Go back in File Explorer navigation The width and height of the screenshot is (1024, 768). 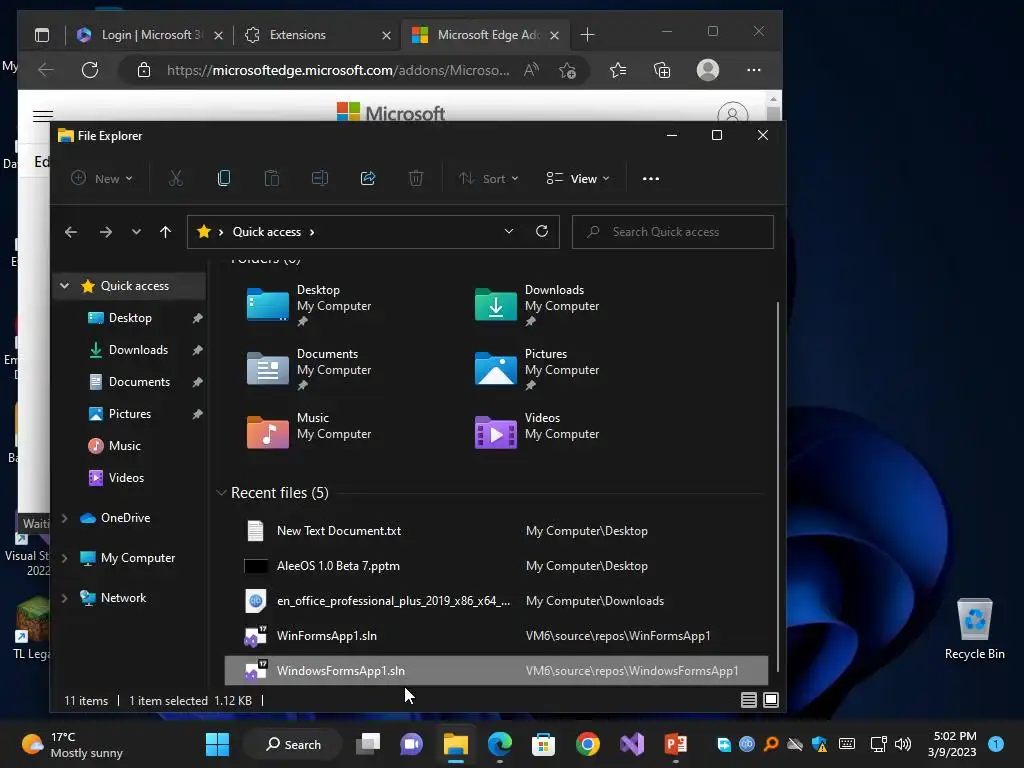[x=71, y=232]
